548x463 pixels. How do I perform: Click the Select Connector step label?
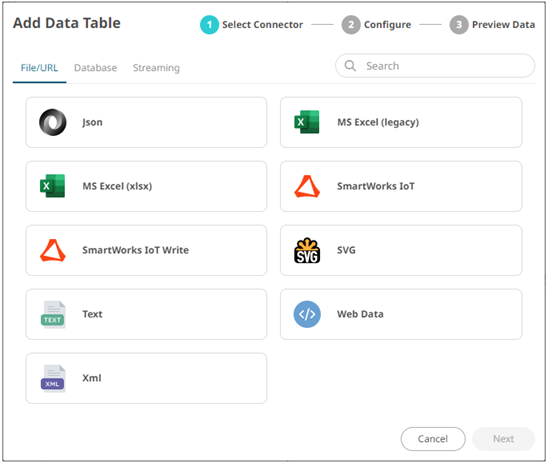(262, 25)
